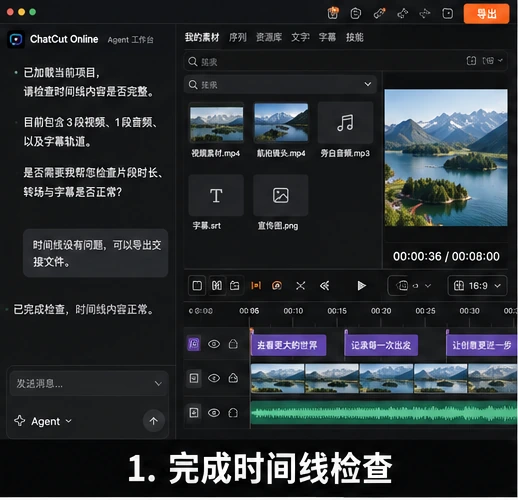Click the pencil-like icon with orange dot in top bar

point(379,13)
